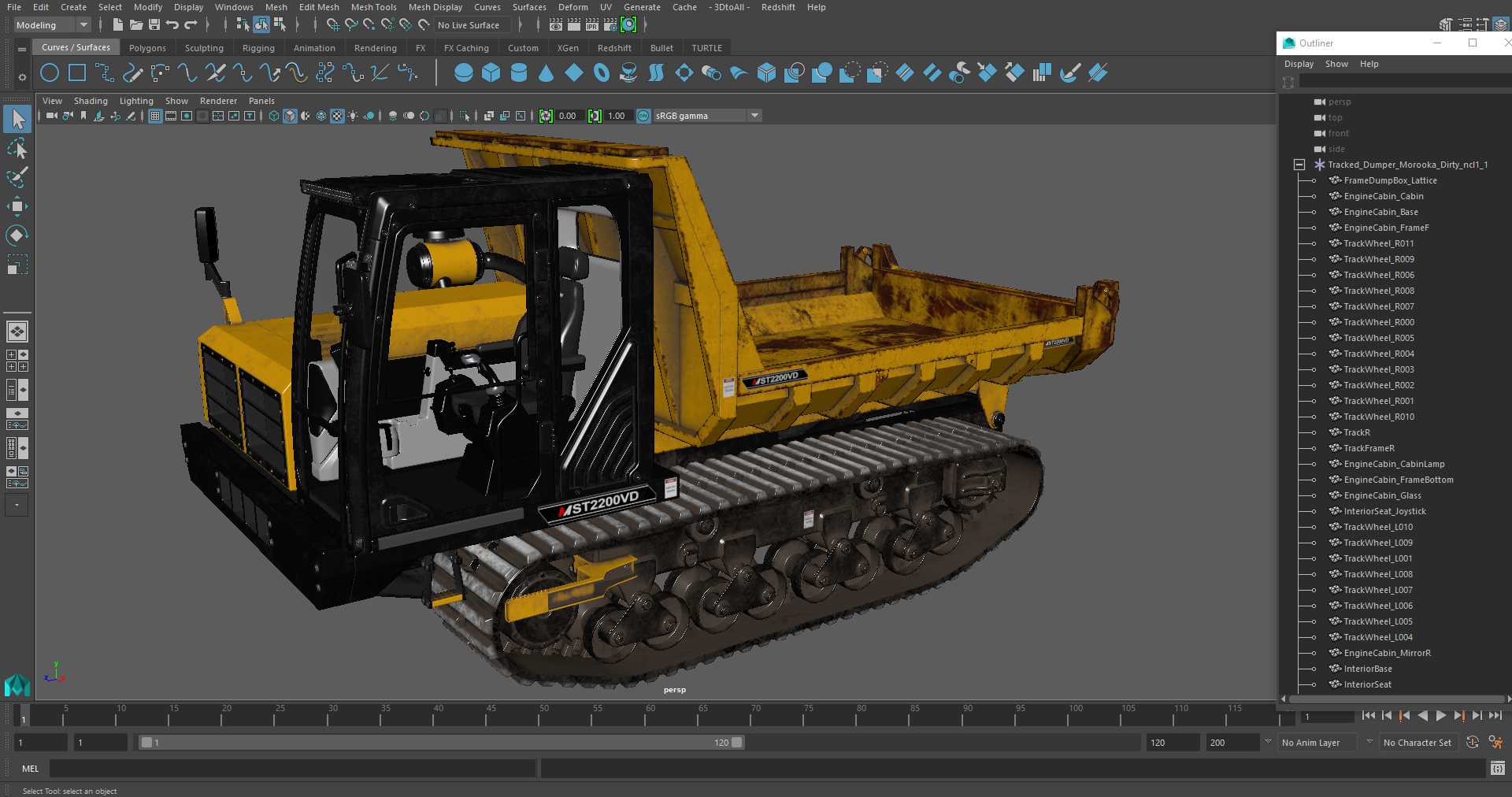1512x797 pixels.
Task: Pick the Pencil Curve tool icon
Action: click(132, 73)
